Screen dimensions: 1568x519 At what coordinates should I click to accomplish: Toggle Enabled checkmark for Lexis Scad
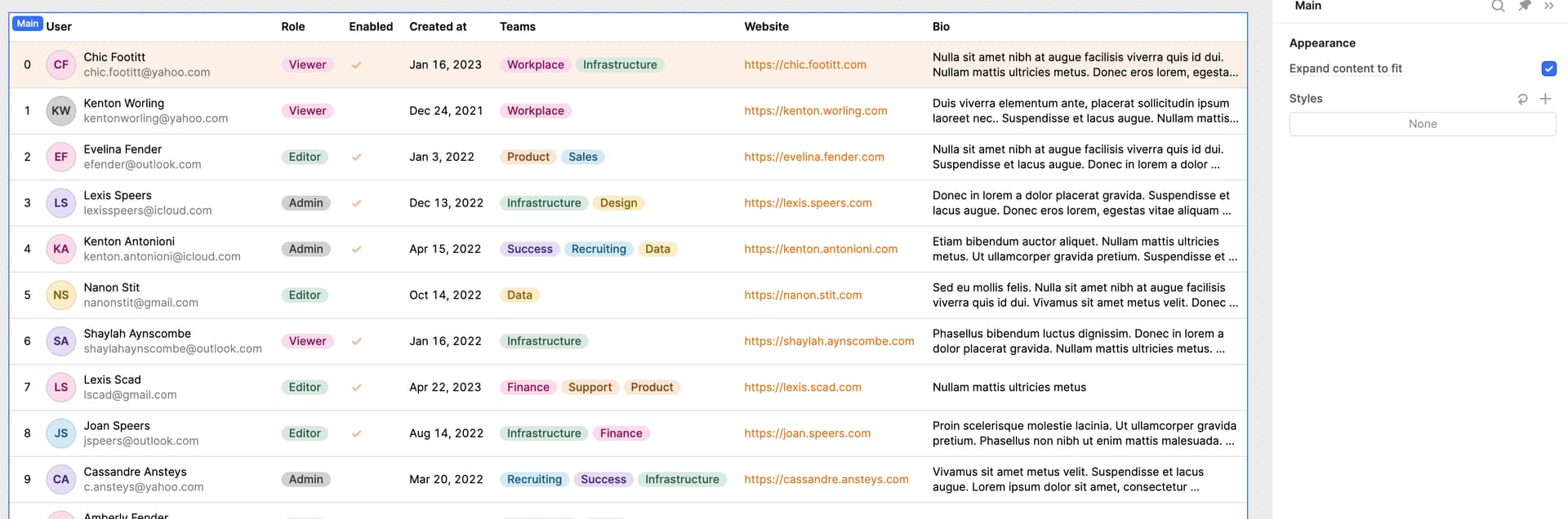[357, 388]
